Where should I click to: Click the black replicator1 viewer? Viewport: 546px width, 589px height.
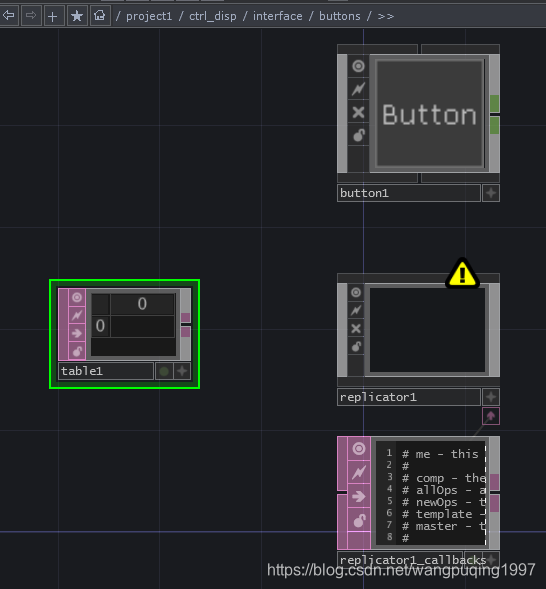[x=427, y=330]
